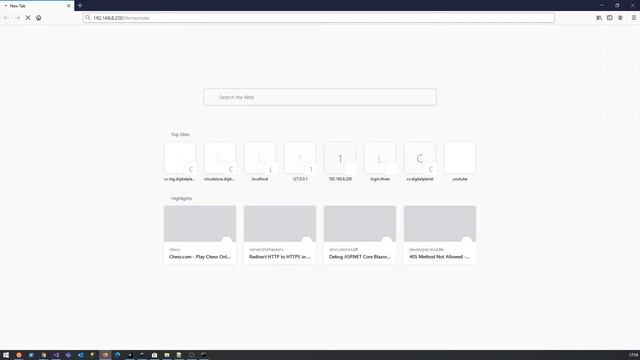Go back with the back arrow
This screenshot has height=360, width=640.
tap(6, 18)
